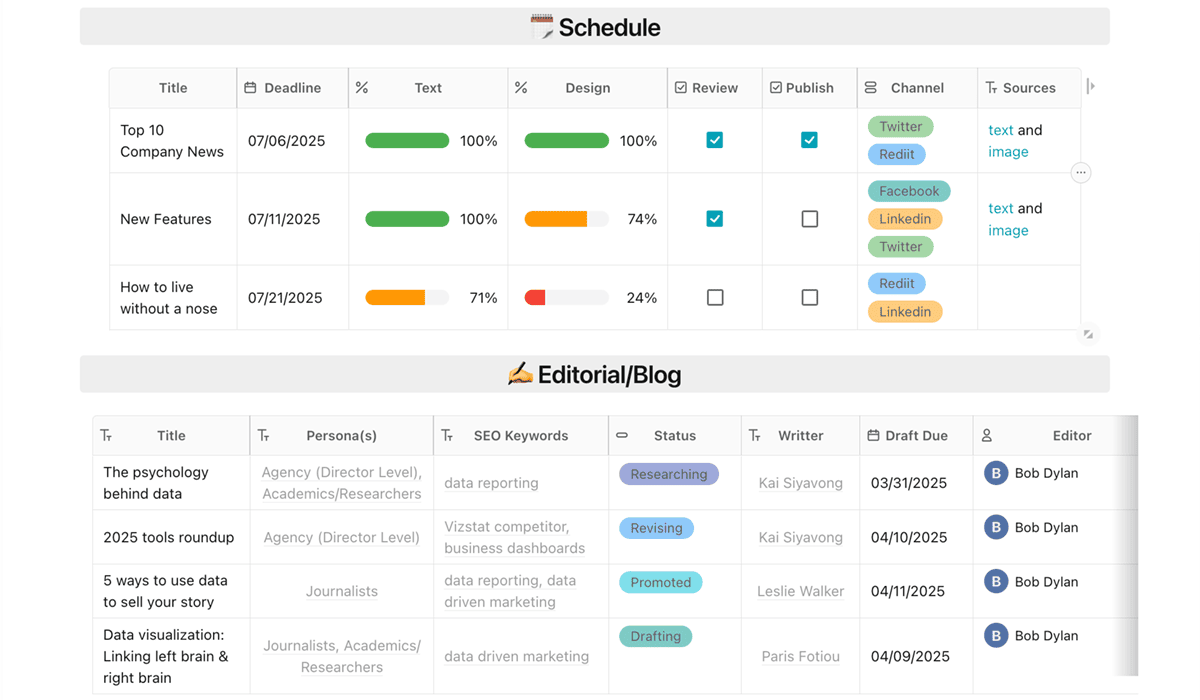Viewport: 1200px width, 700px height.
Task: Check Review for How to live without a nose
Action: [715, 298]
